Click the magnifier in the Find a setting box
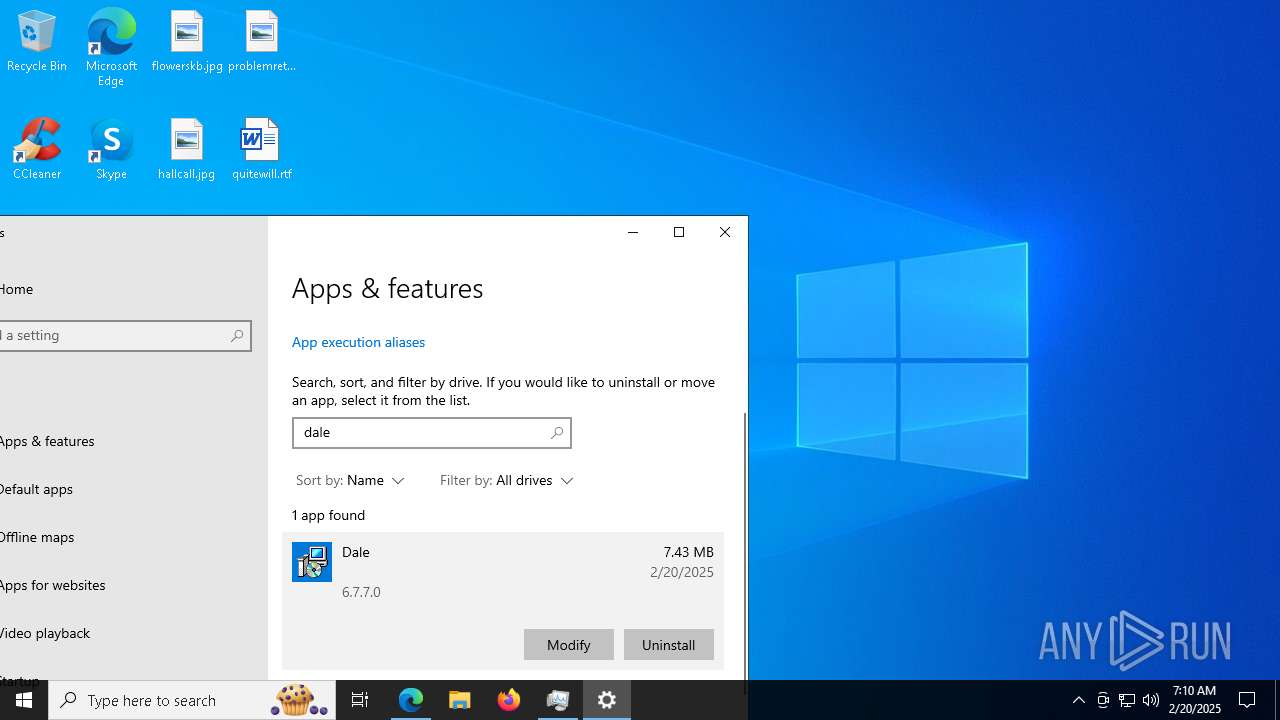The width and height of the screenshot is (1280, 720). tap(237, 336)
